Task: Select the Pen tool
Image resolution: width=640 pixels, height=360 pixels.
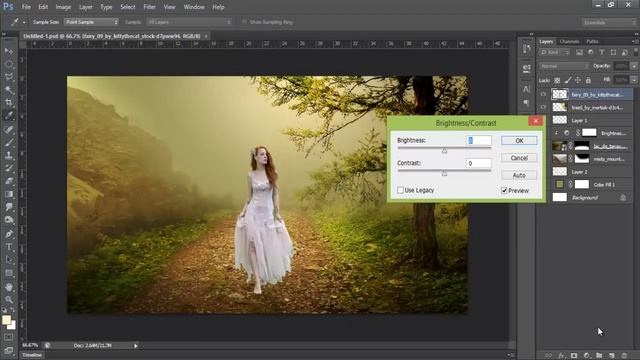Action: tap(9, 234)
